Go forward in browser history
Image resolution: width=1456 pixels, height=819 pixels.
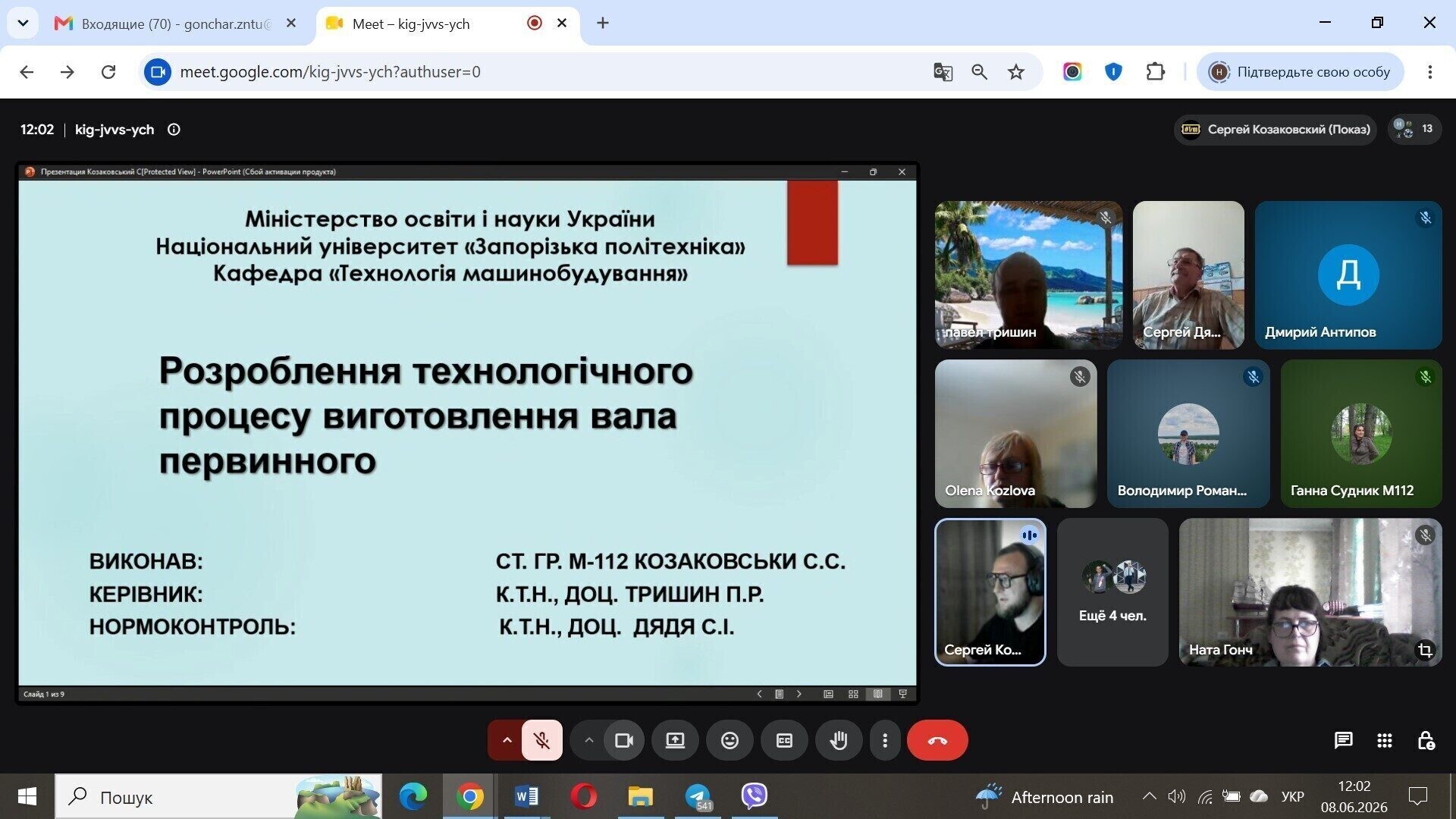(67, 72)
